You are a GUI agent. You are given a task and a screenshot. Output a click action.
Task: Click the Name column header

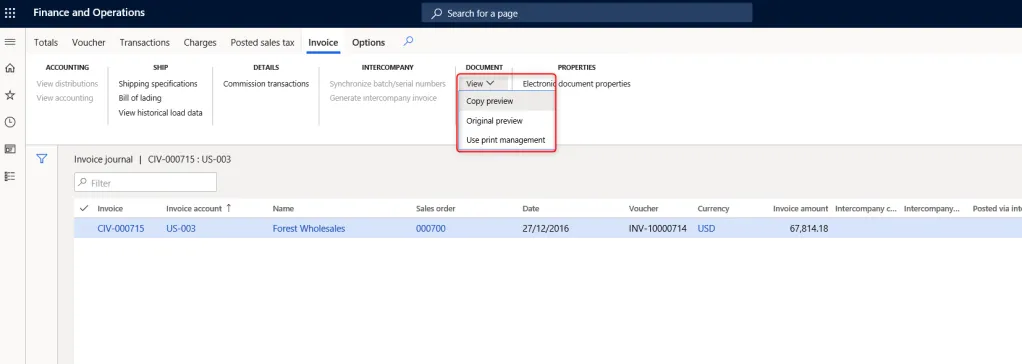283,209
